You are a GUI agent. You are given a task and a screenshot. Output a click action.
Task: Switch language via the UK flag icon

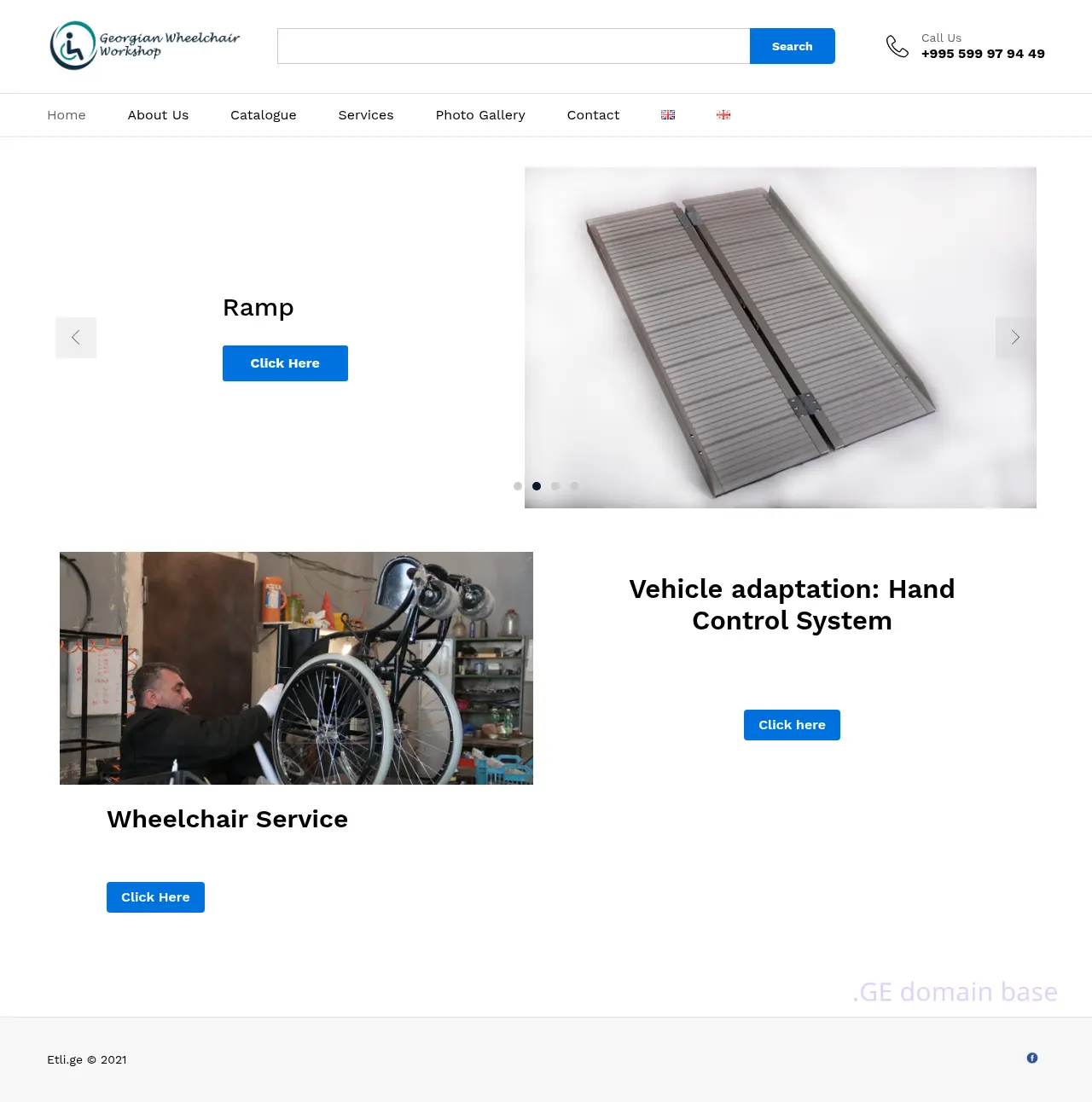tap(668, 114)
